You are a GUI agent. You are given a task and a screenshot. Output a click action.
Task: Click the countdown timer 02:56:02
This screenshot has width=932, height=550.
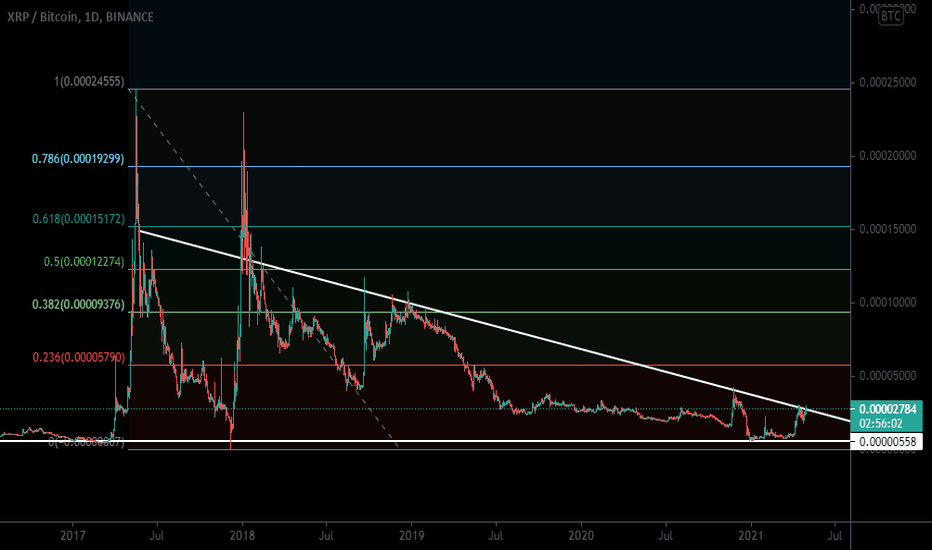pos(880,424)
